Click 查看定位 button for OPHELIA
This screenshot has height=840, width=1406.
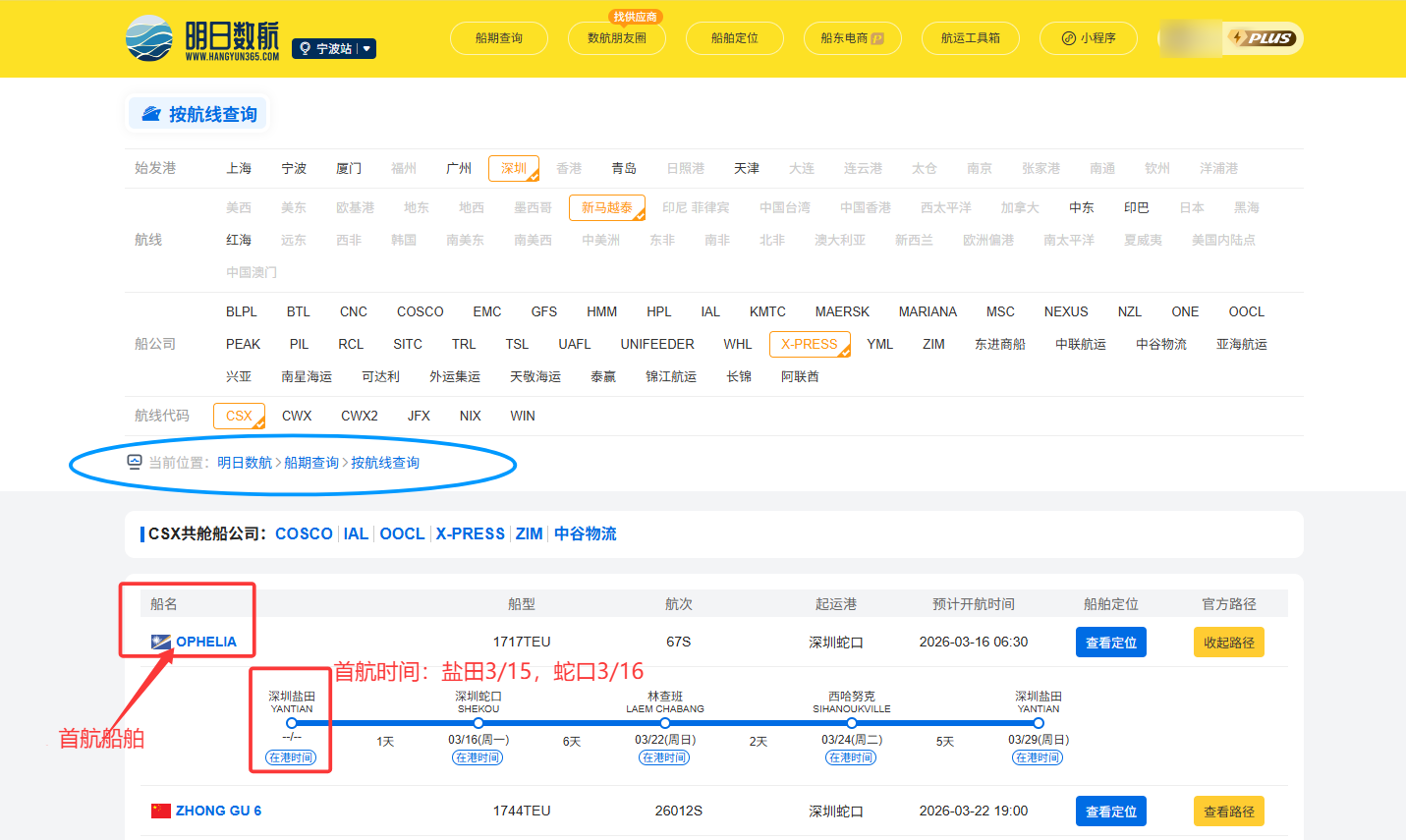[1110, 643]
